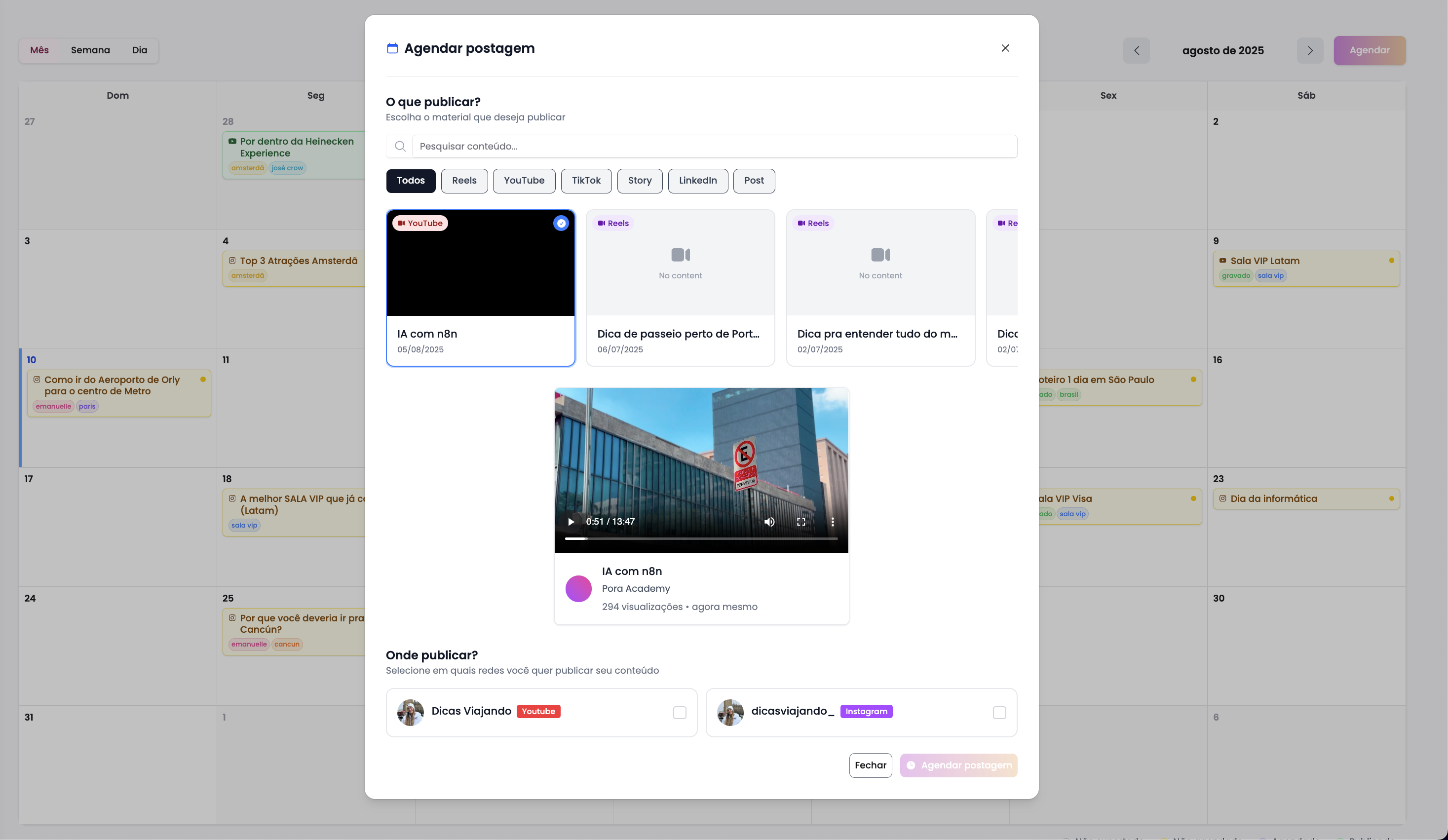Check the dicasviajando_ Instagram checkbox
The image size is (1448, 840).
(999, 713)
